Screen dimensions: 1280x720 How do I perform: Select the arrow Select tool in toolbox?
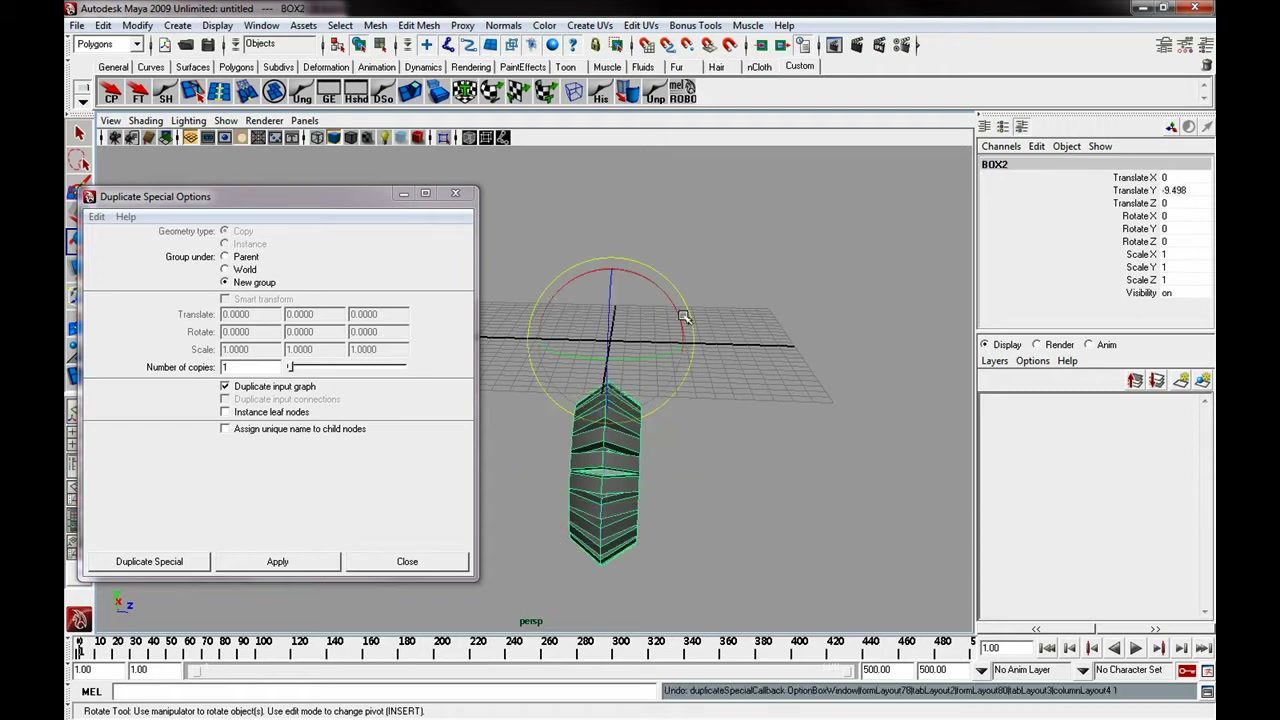79,133
